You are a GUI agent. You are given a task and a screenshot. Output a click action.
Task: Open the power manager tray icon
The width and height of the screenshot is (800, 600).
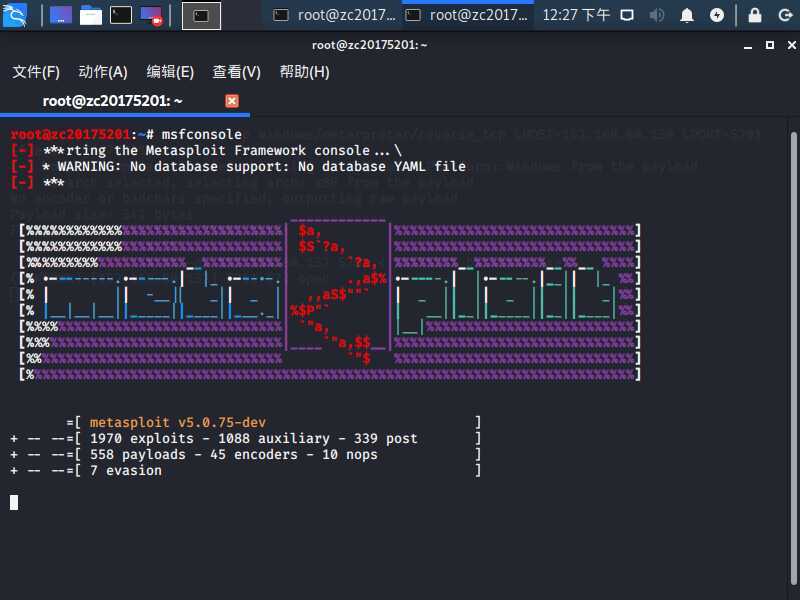(x=717, y=15)
